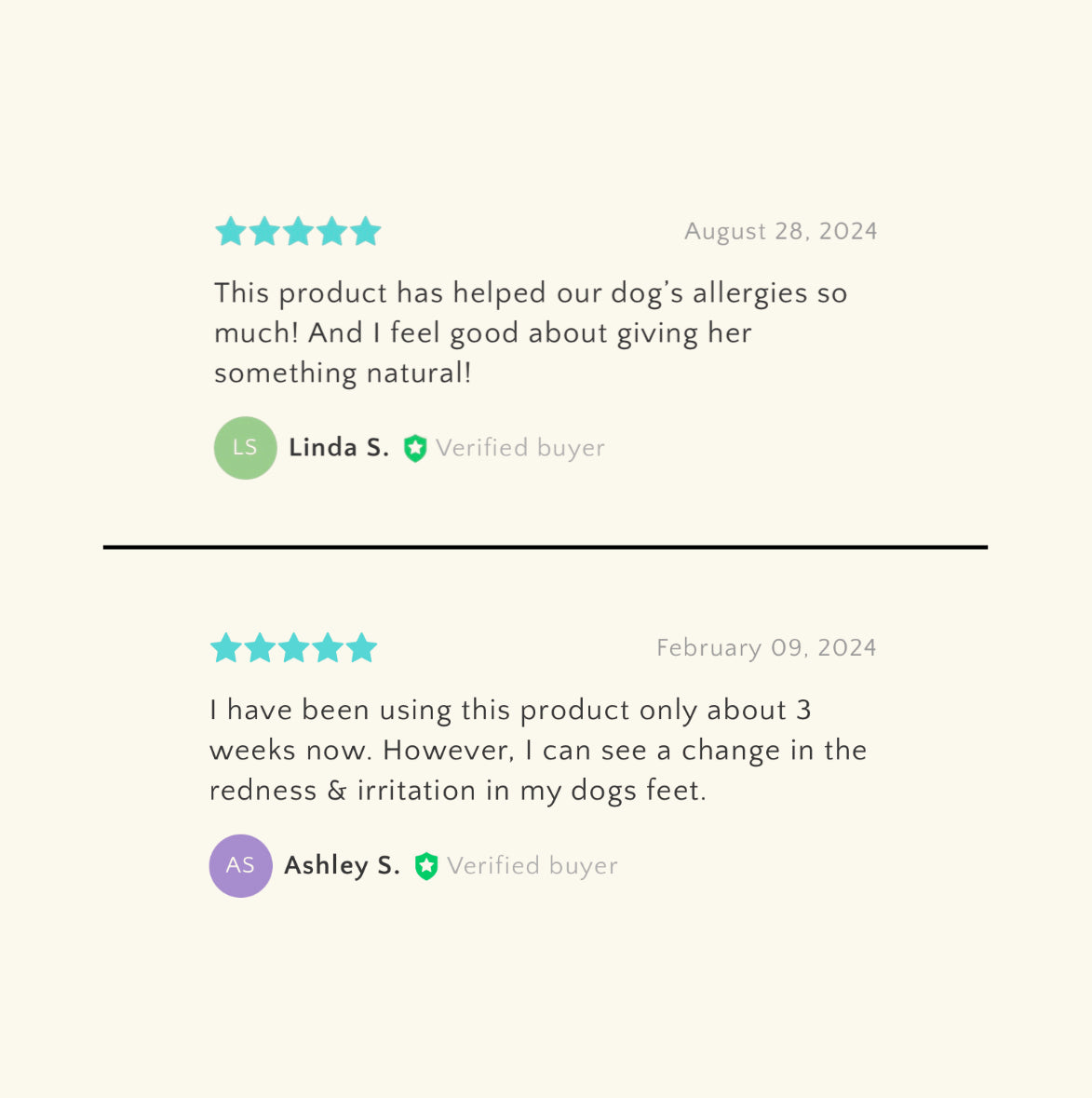
Task: Select the second star in Linda's review
Action: pyautogui.click(x=264, y=231)
